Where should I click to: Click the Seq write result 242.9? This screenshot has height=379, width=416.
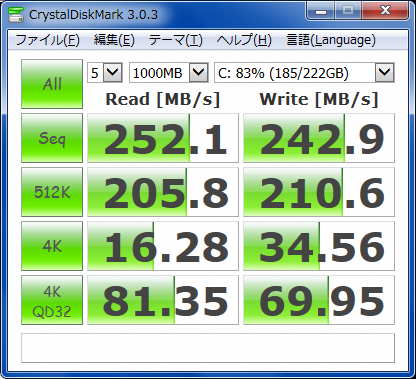319,138
